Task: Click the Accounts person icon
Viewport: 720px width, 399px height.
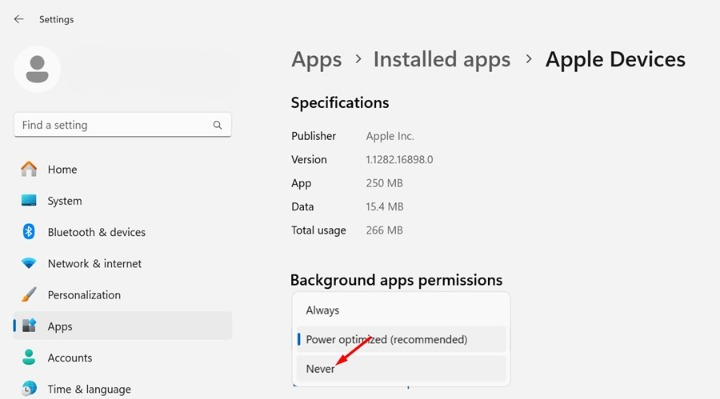Action: point(28,357)
